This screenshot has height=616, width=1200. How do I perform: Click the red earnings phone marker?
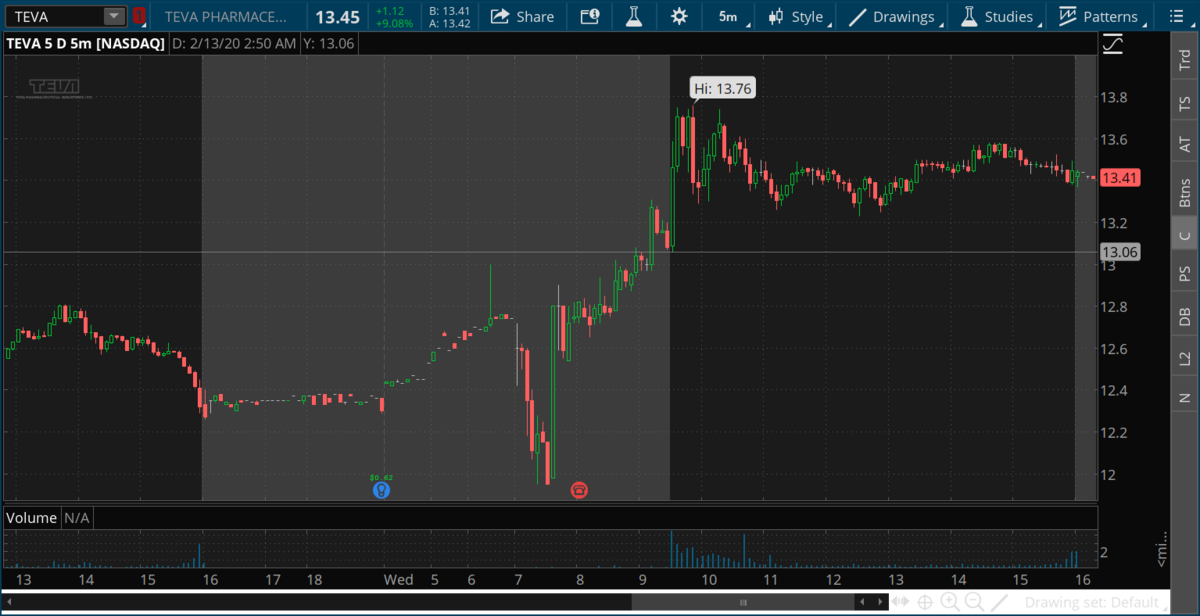578,490
